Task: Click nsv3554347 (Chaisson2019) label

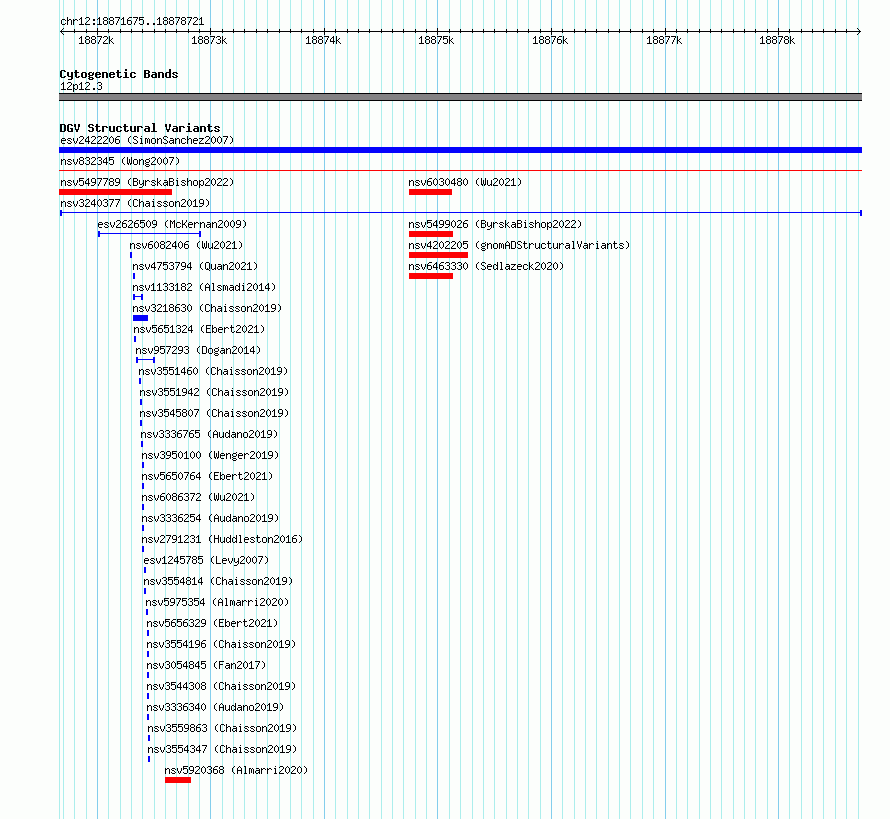Action: (222, 749)
